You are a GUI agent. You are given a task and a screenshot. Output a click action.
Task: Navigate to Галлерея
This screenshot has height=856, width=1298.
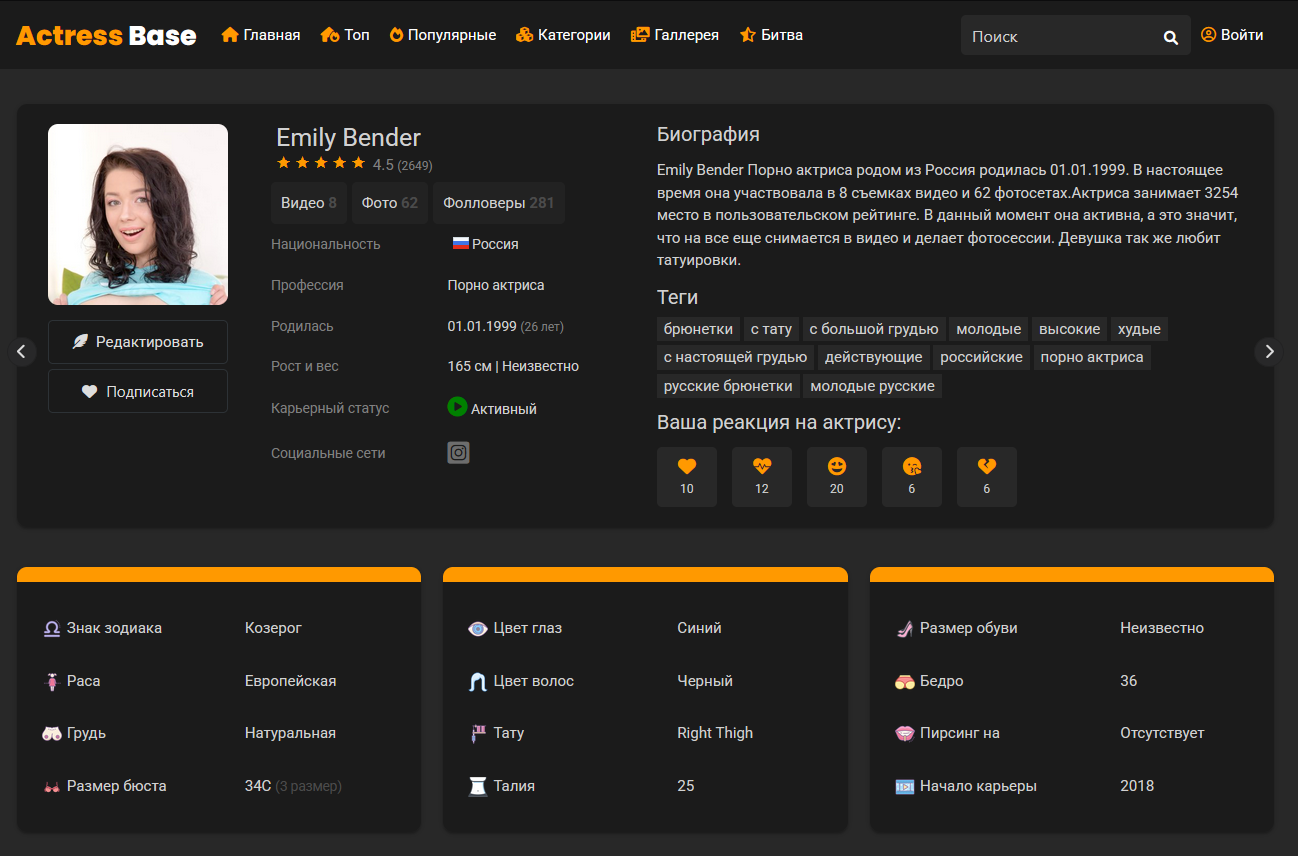point(675,35)
